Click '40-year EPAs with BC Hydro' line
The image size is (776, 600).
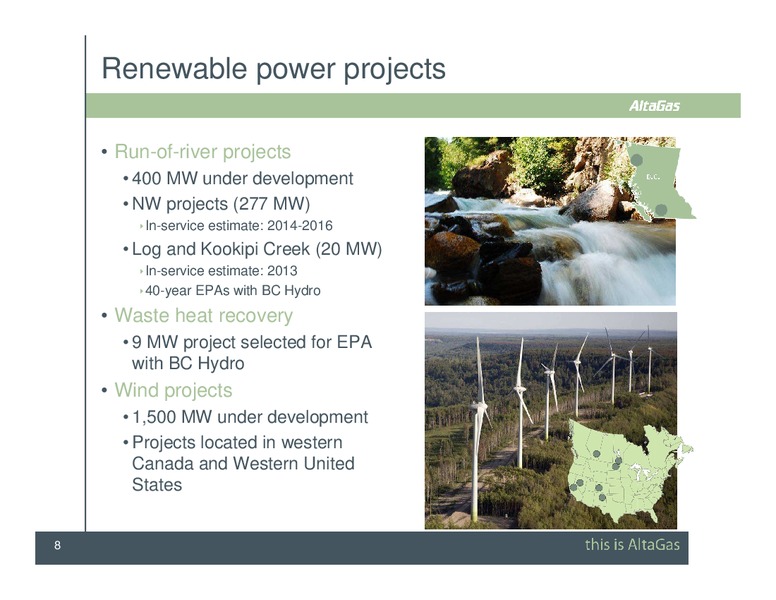pos(233,291)
